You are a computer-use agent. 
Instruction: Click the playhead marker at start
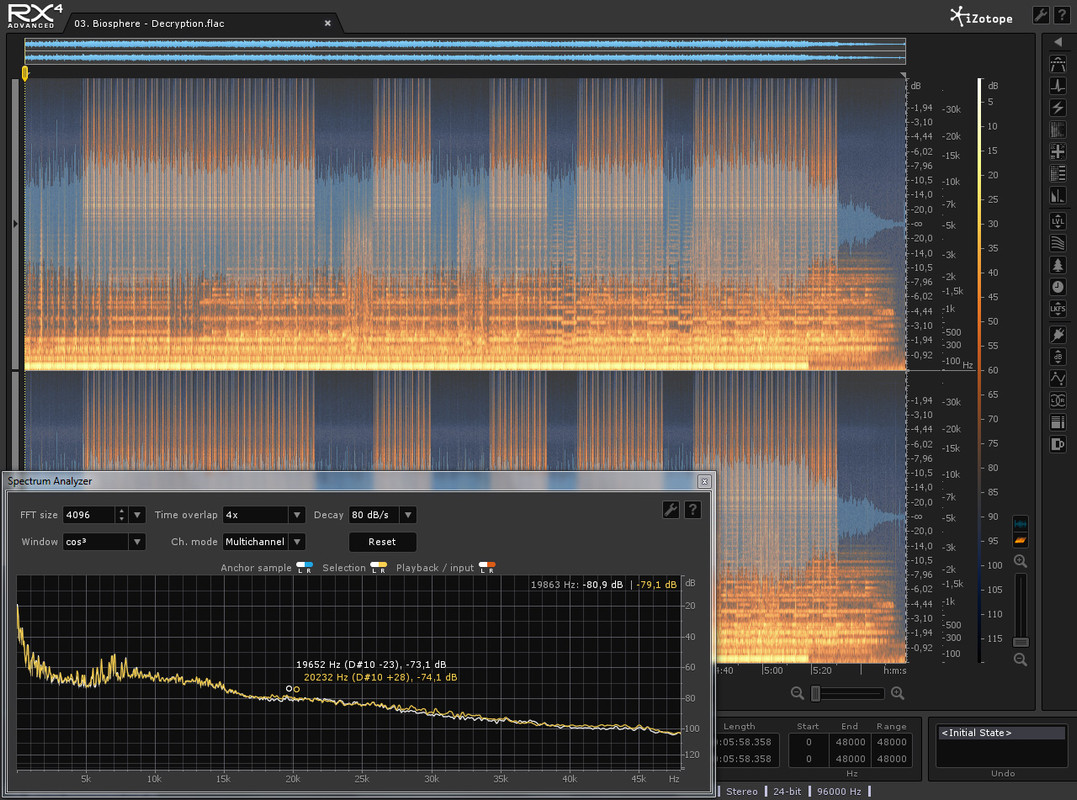tap(25, 72)
